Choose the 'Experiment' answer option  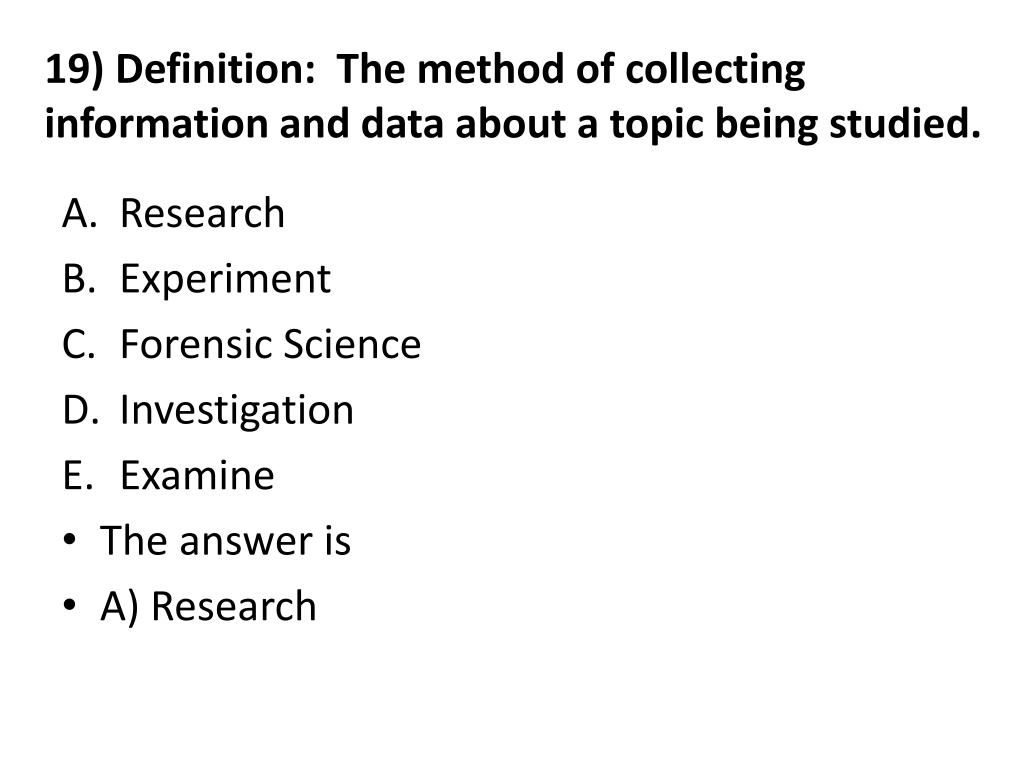coord(225,280)
